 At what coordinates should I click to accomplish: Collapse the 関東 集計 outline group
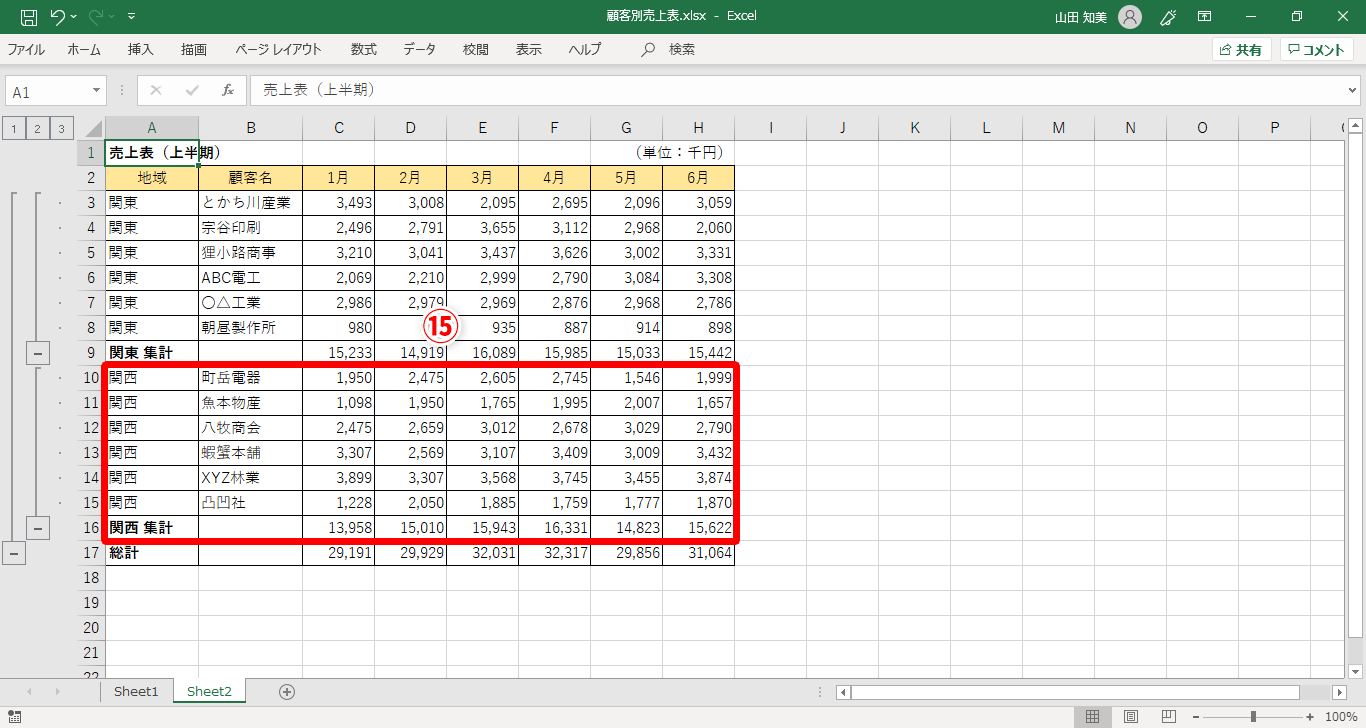point(38,353)
